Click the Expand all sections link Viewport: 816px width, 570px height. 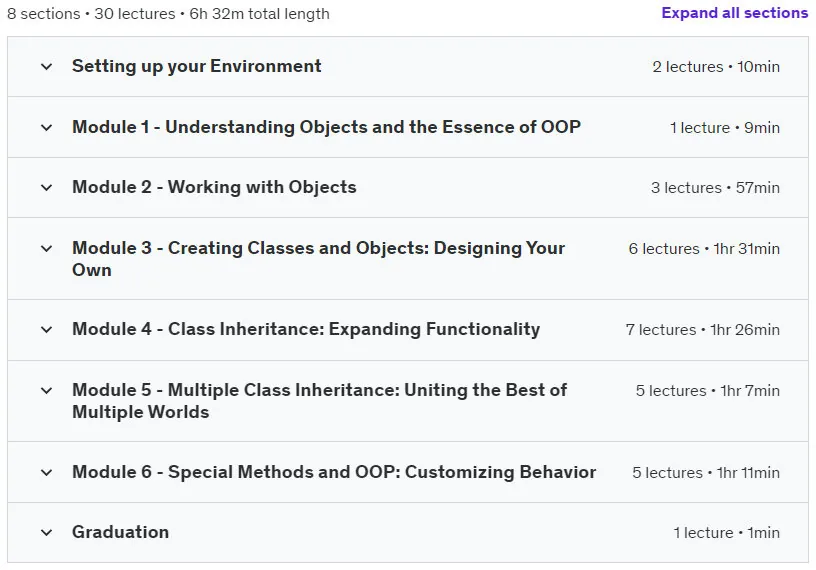click(x=734, y=13)
